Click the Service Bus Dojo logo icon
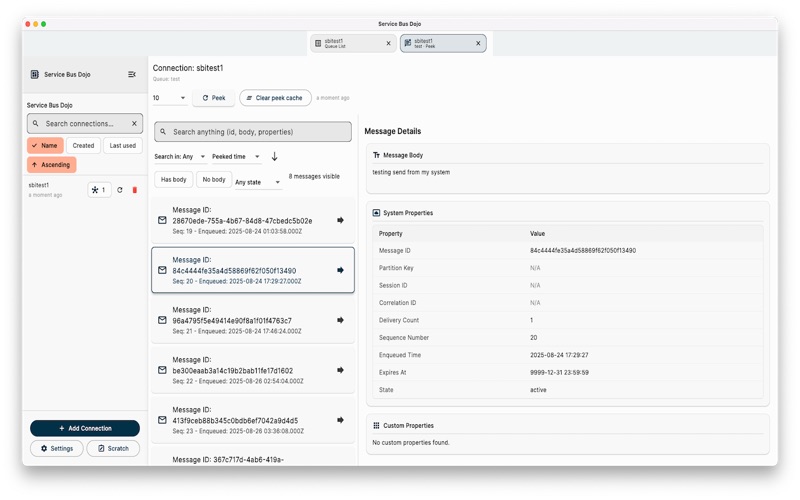The height and width of the screenshot is (500, 800). click(35, 74)
